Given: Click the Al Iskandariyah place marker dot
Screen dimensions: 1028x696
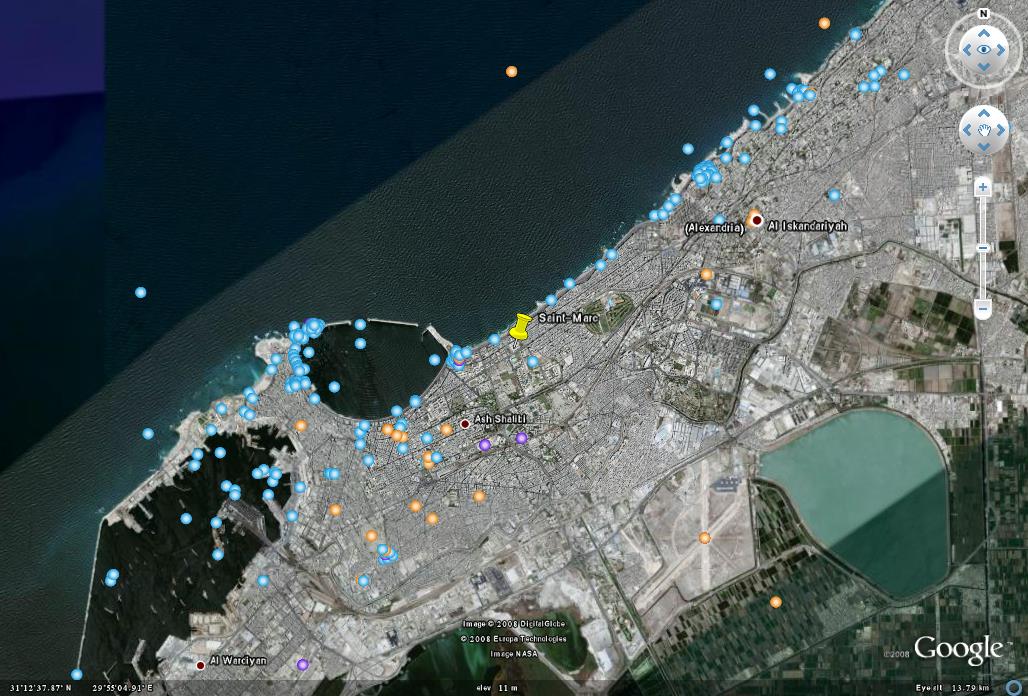Looking at the screenshot, I should click(x=757, y=220).
